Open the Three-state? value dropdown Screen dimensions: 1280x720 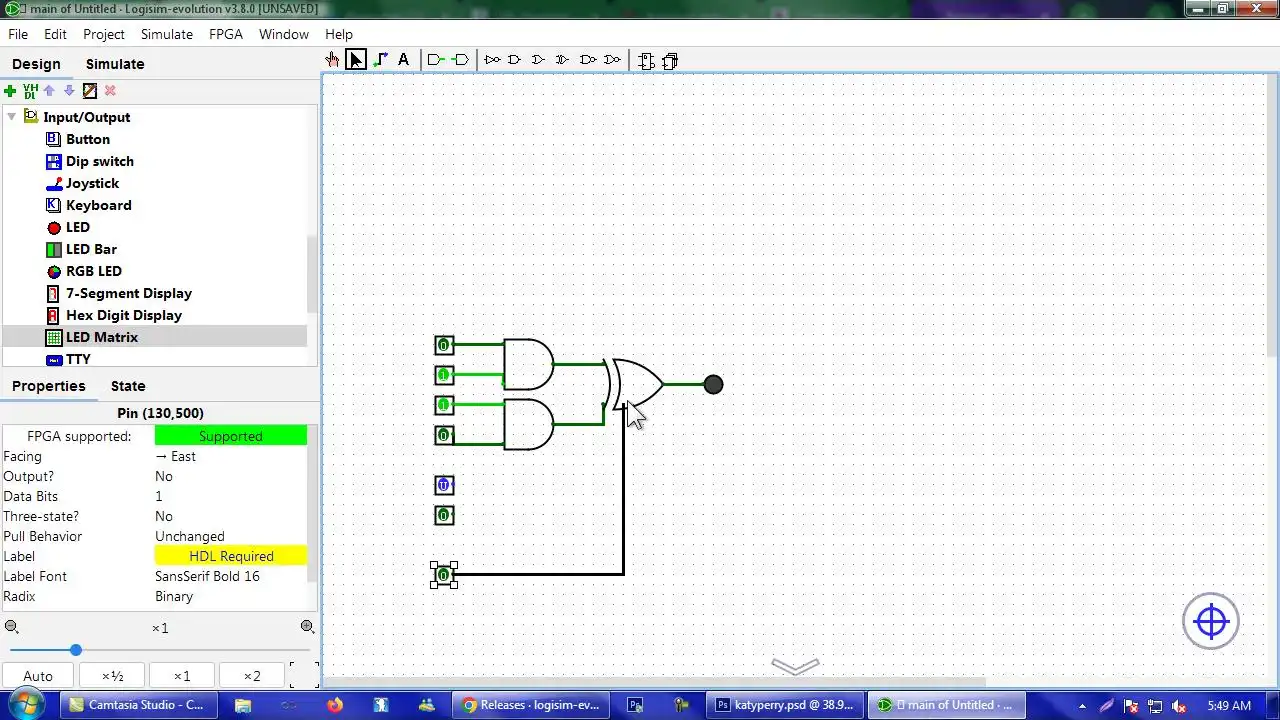click(x=231, y=516)
